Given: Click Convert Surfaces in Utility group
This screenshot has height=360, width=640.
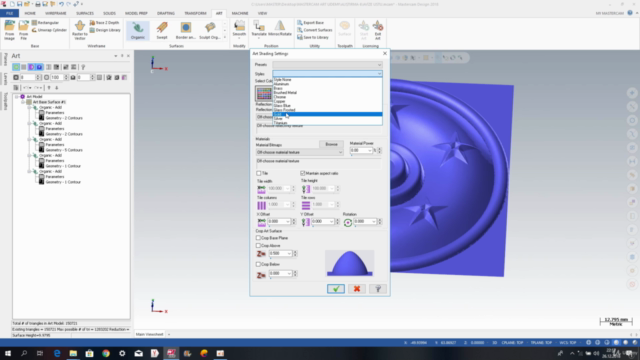Looking at the screenshot, I should pyautogui.click(x=315, y=30).
